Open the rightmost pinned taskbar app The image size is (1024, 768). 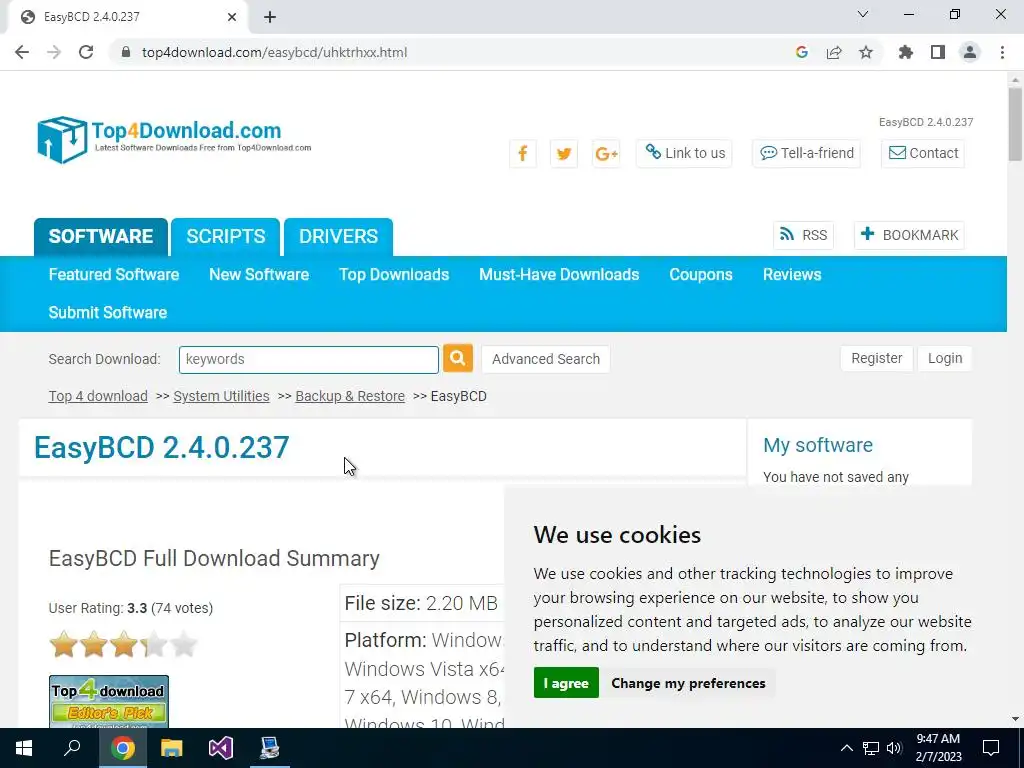click(x=269, y=748)
